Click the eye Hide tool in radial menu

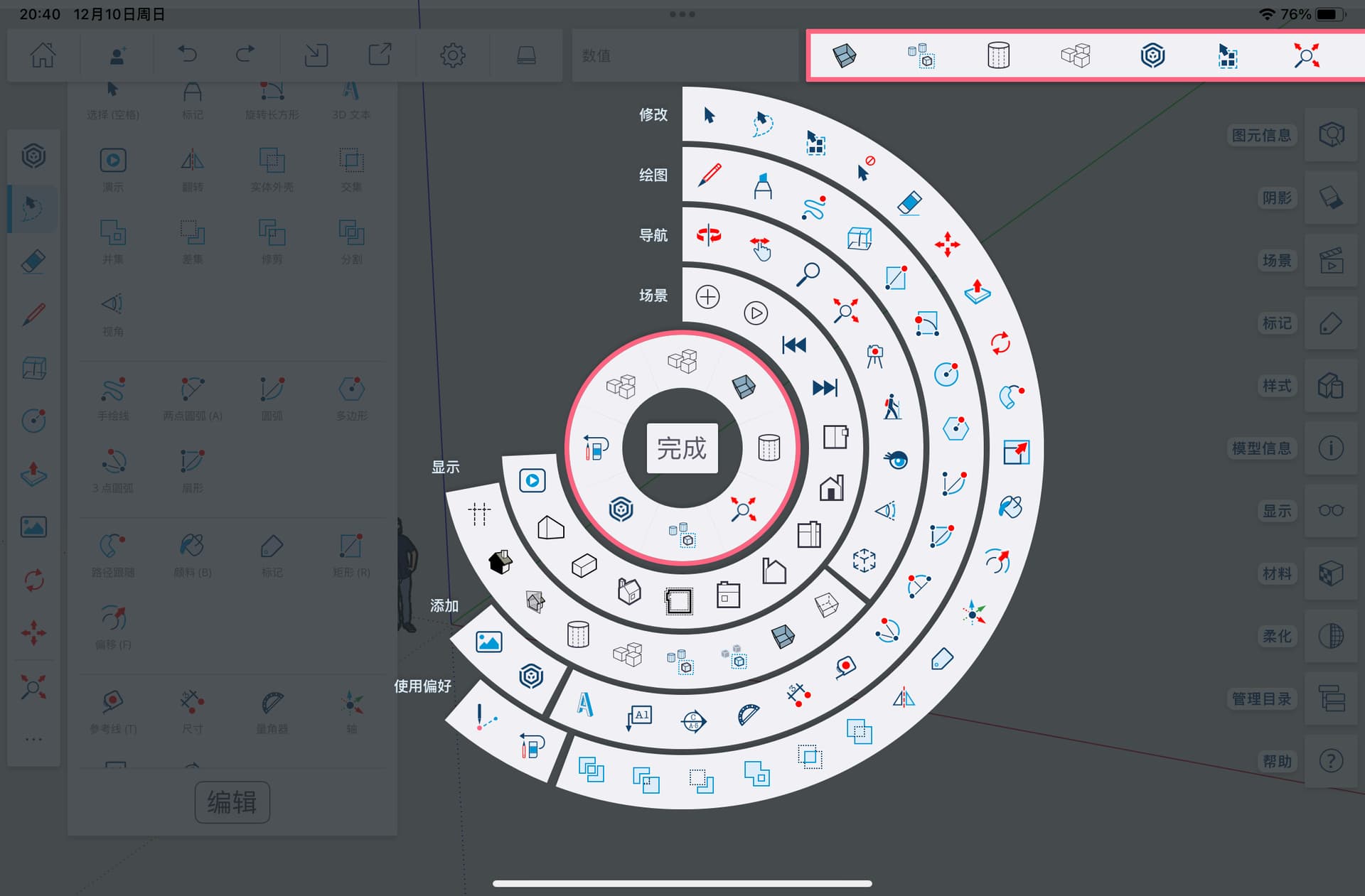(x=898, y=460)
